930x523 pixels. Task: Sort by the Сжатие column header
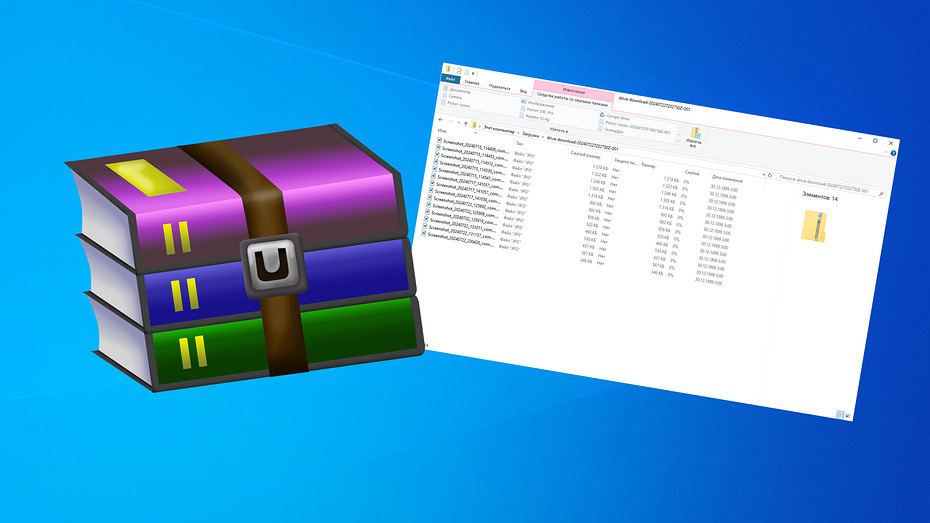[x=692, y=173]
